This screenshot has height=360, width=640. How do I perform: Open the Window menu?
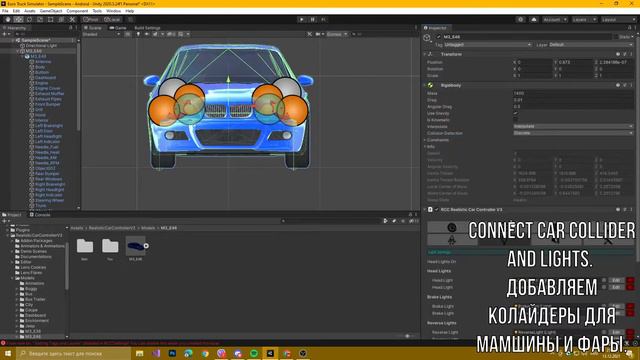click(x=113, y=11)
